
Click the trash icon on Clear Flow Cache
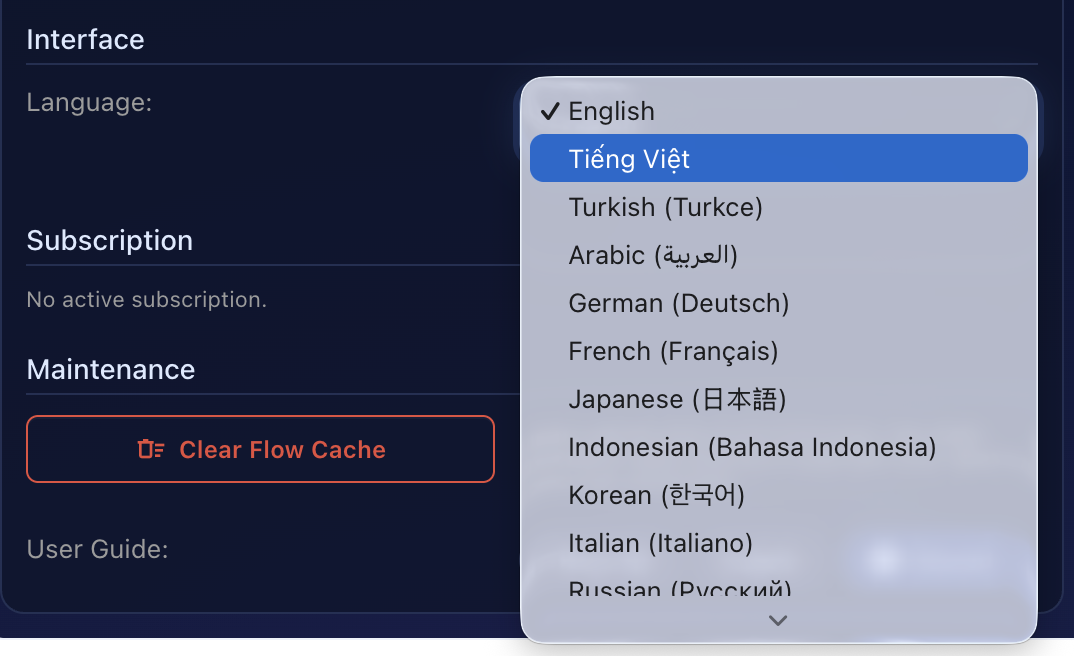[x=150, y=449]
